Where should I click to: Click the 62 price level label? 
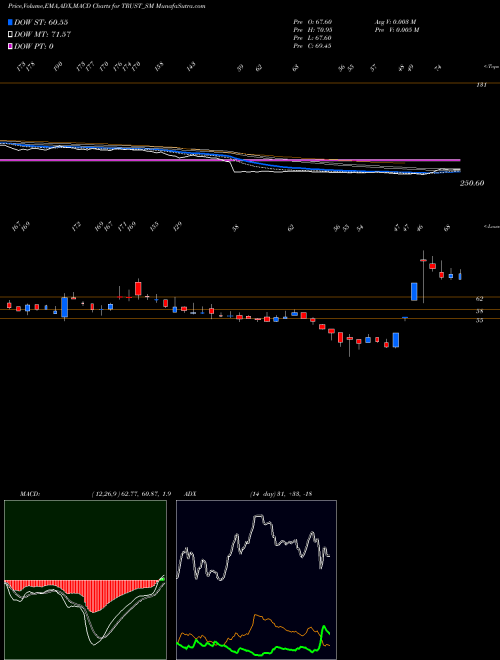point(479,299)
